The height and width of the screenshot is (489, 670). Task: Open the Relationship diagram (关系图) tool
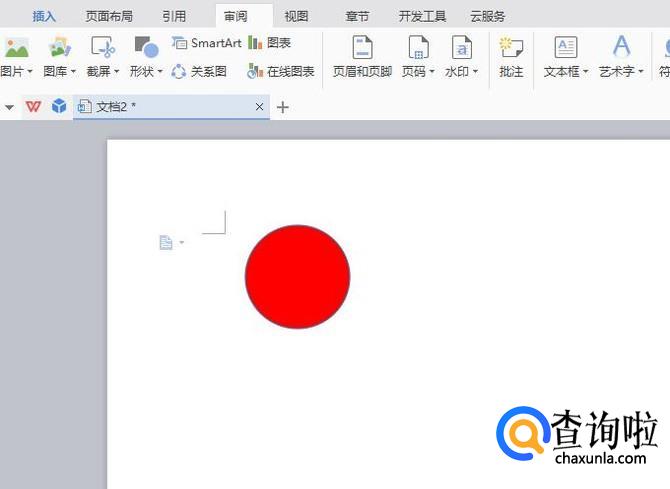click(x=199, y=71)
